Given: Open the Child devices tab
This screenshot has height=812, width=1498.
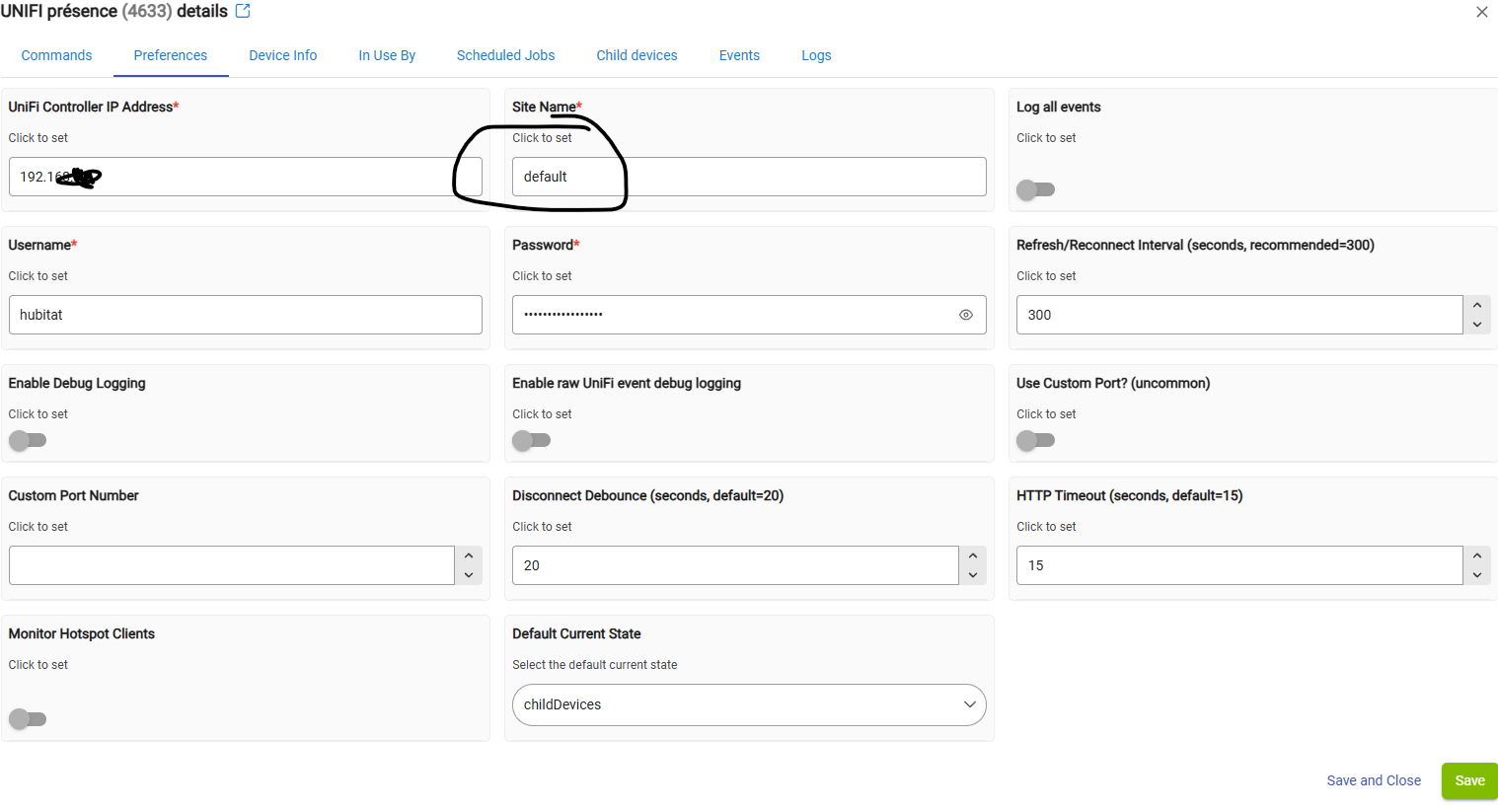Looking at the screenshot, I should click(637, 55).
